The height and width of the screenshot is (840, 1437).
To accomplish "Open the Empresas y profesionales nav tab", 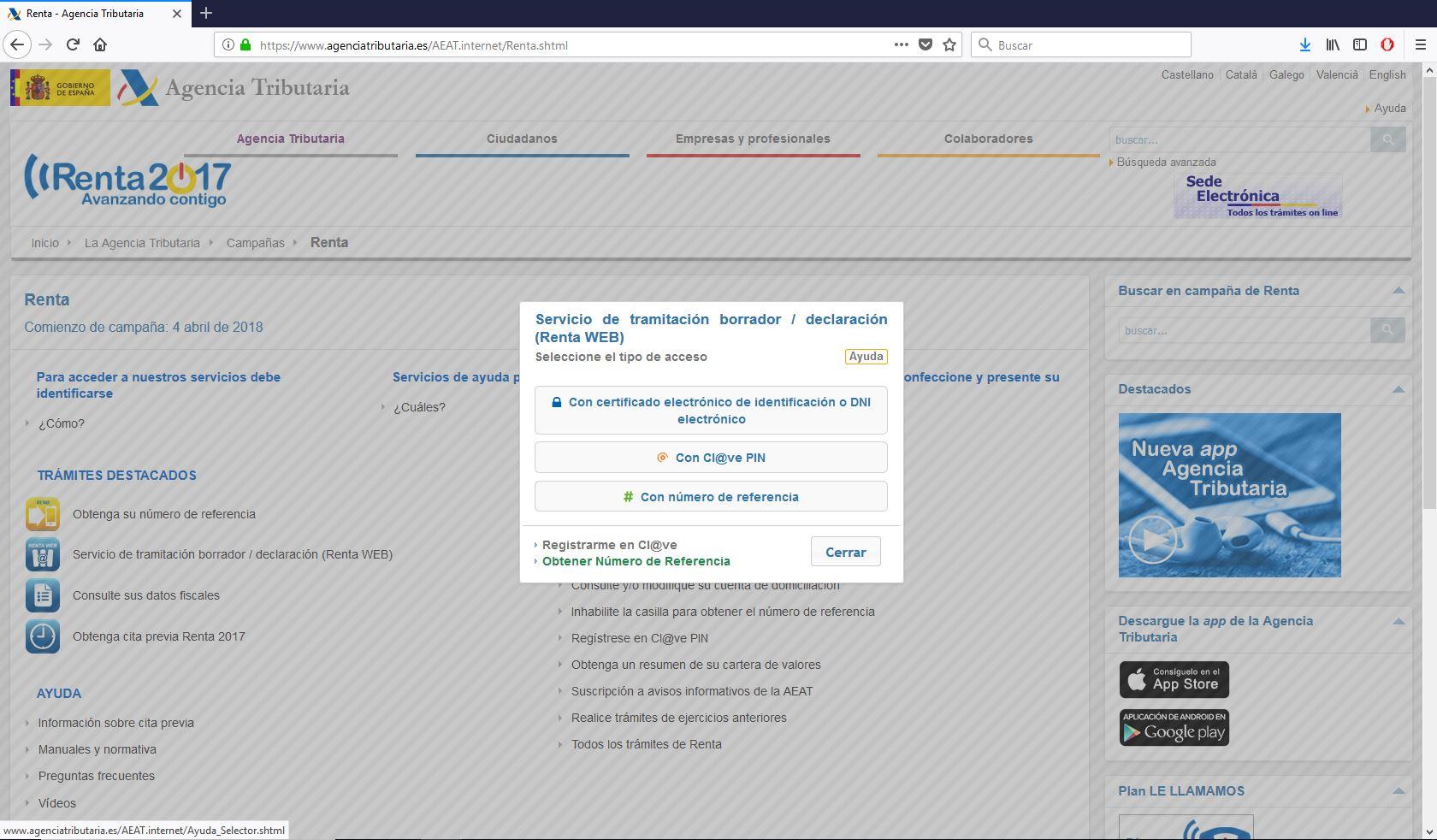I will (x=753, y=139).
